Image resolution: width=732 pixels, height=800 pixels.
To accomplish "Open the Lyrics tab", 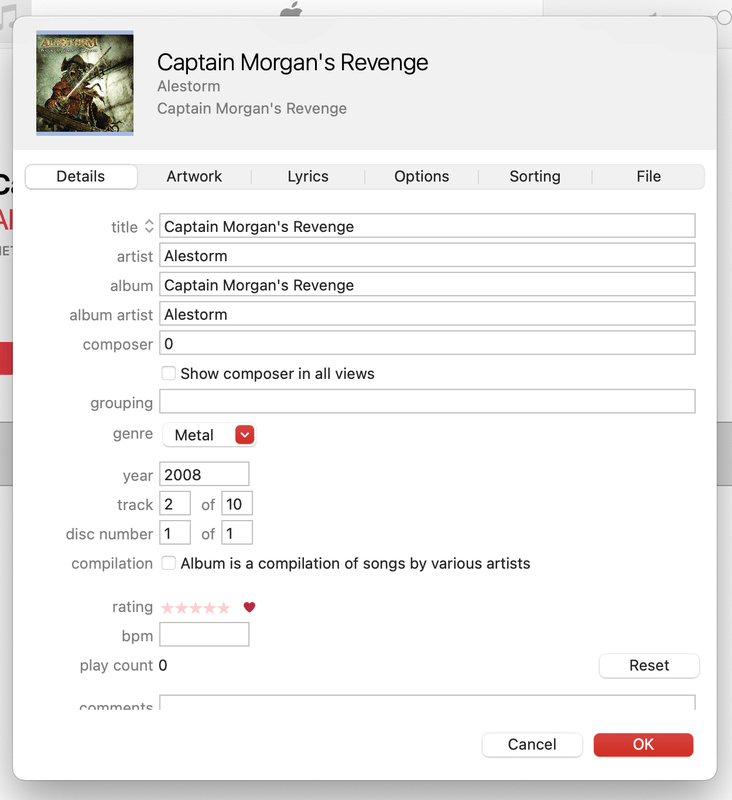I will [308, 176].
